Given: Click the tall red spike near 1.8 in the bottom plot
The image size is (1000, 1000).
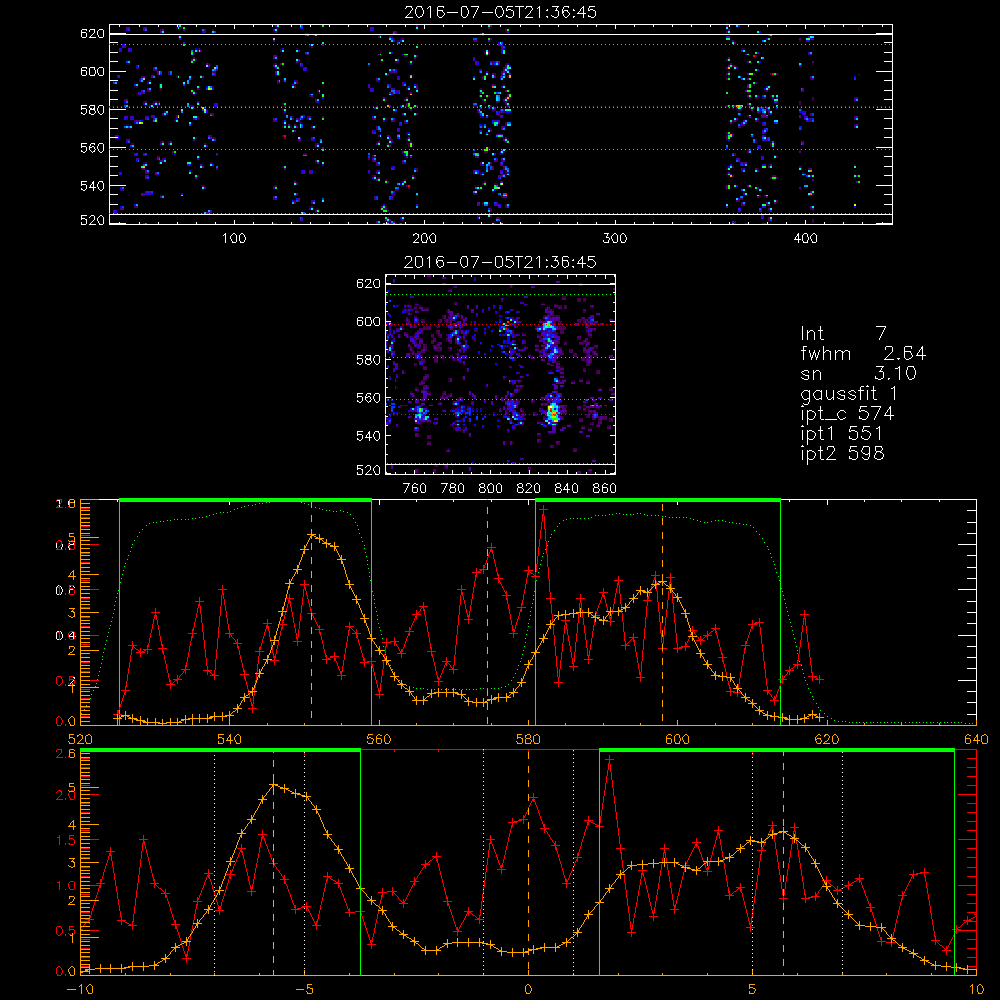Looking at the screenshot, I should [x=610, y=758].
